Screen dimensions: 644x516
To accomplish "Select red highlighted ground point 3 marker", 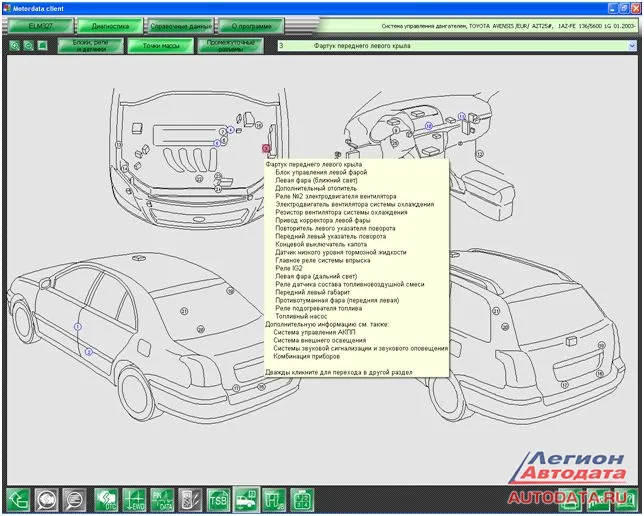I will (266, 148).
